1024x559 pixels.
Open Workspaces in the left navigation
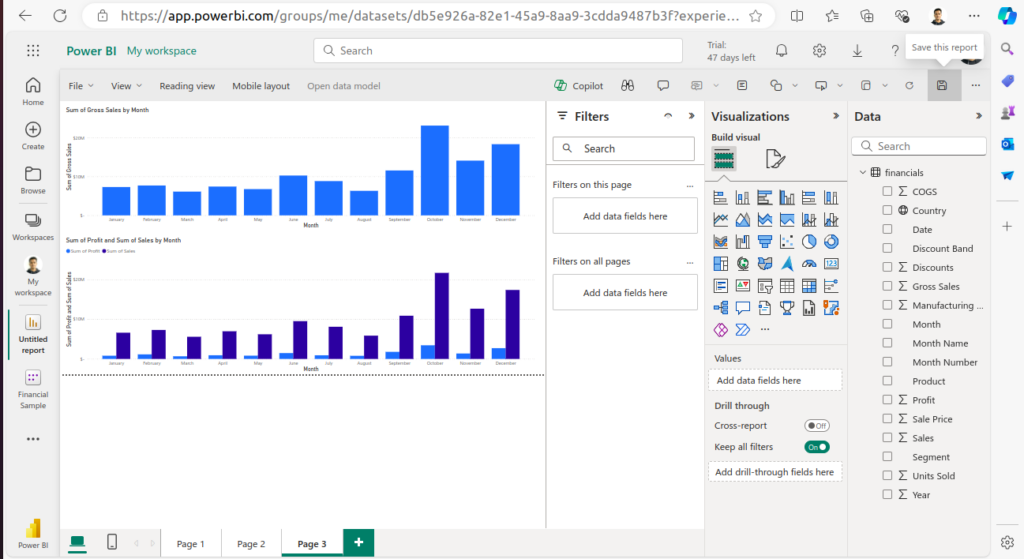click(33, 226)
